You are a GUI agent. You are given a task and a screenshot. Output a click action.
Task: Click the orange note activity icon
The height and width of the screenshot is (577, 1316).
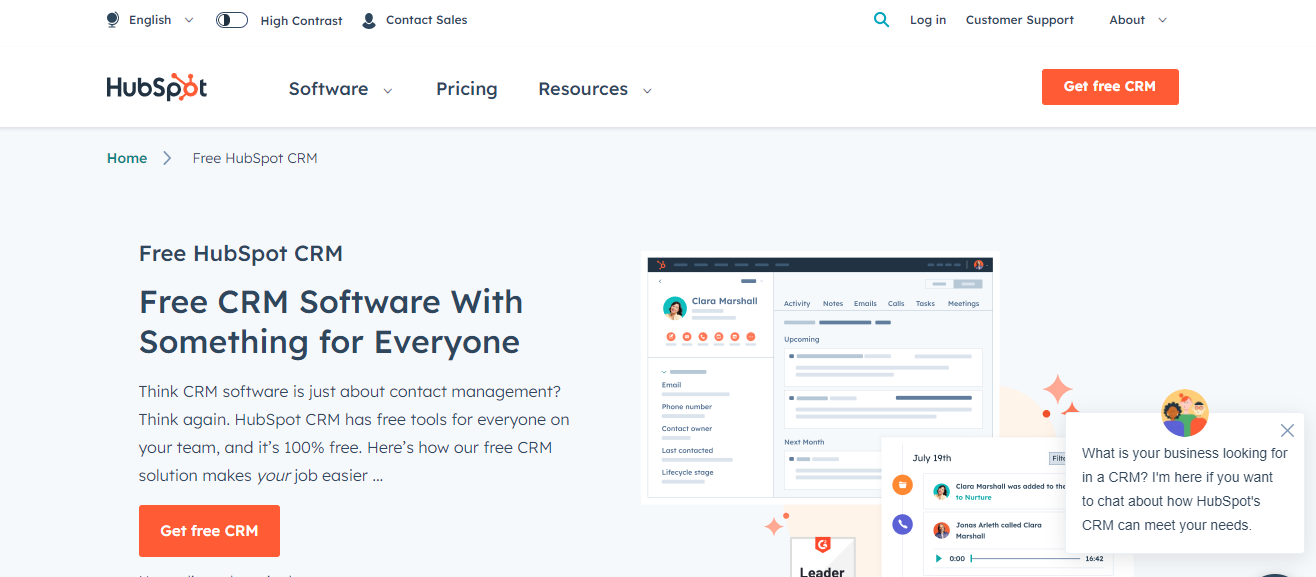click(903, 485)
